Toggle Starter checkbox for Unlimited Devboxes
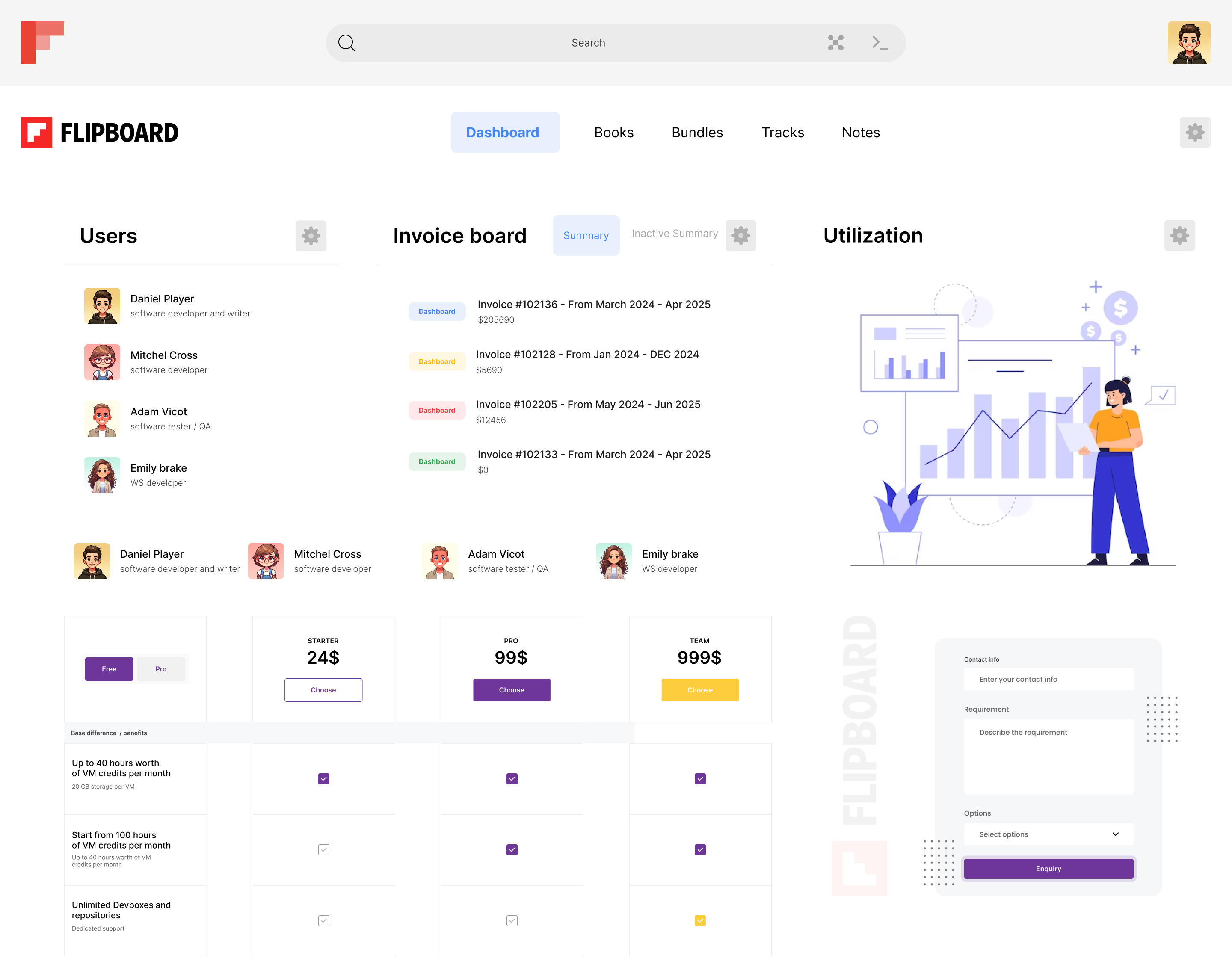 (x=323, y=920)
